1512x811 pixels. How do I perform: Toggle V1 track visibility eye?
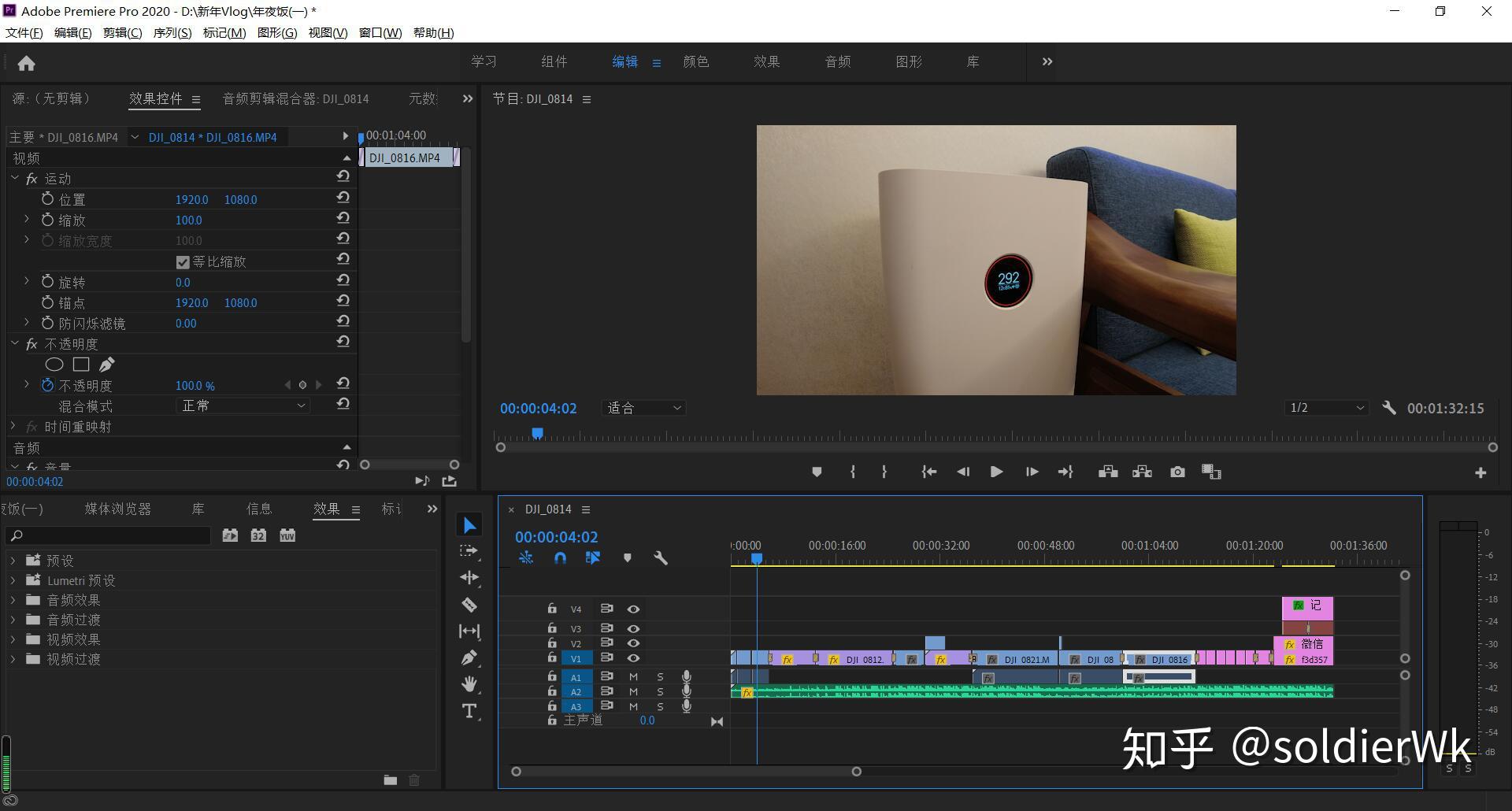pos(632,657)
